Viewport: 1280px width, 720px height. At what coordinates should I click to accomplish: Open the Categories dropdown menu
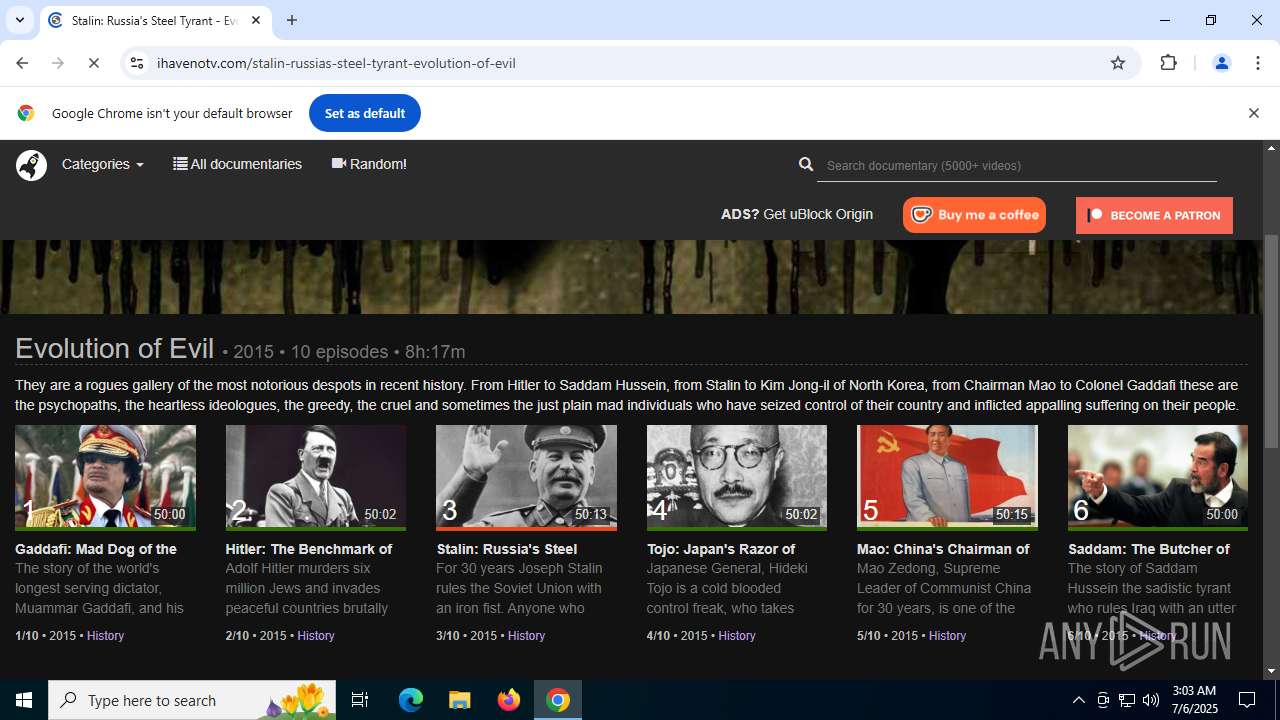tap(102, 164)
